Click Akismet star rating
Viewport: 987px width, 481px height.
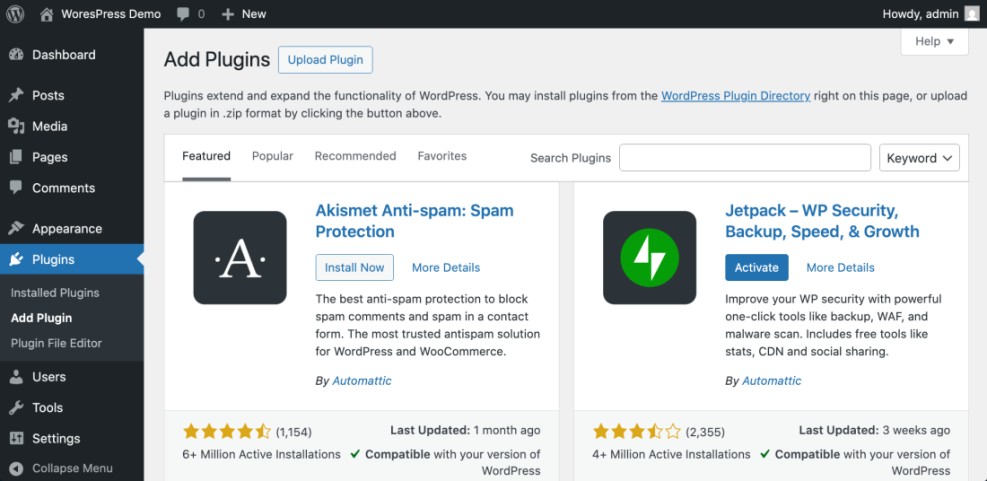(227, 432)
